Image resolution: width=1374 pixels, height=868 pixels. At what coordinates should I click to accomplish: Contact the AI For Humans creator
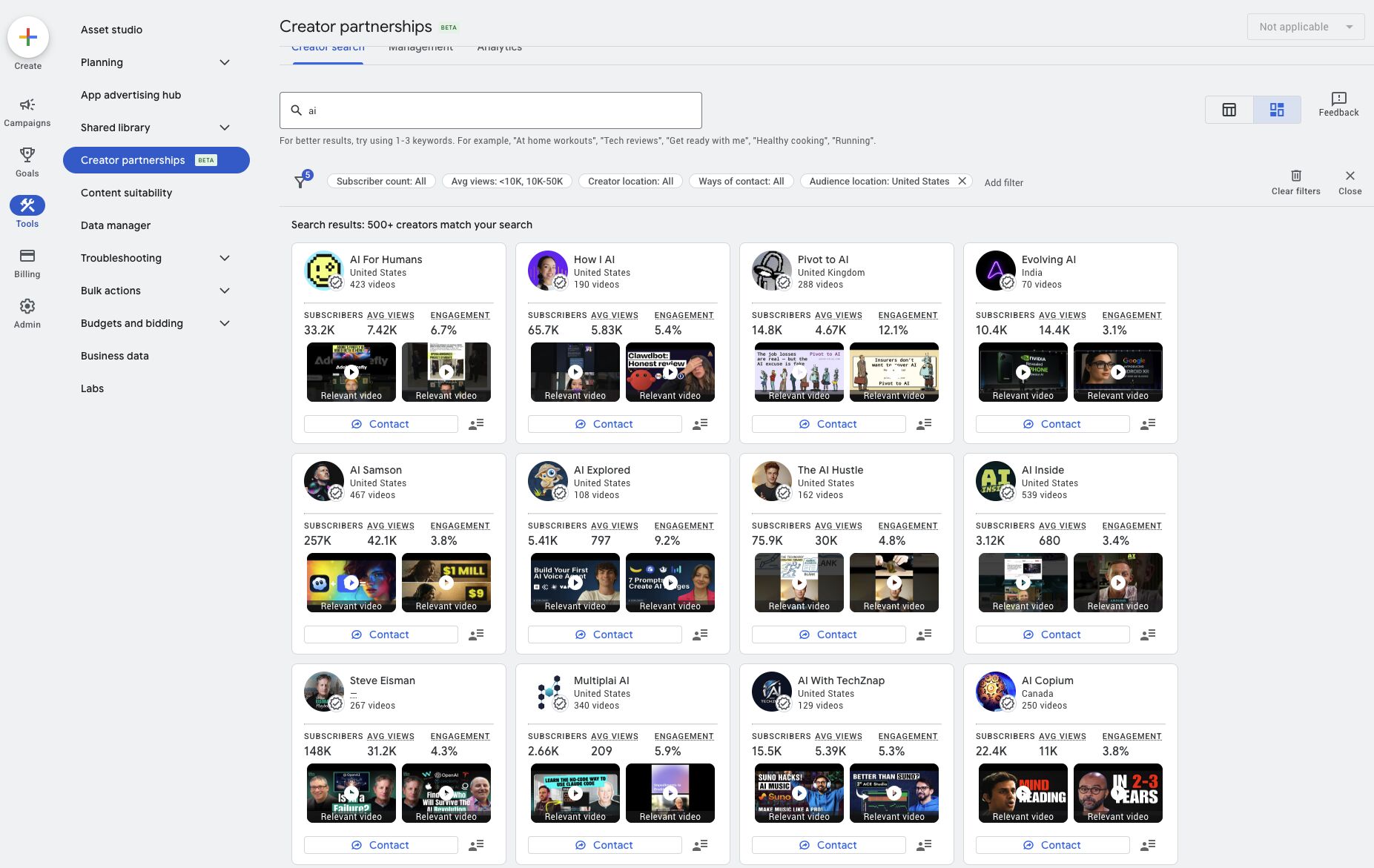pos(380,423)
